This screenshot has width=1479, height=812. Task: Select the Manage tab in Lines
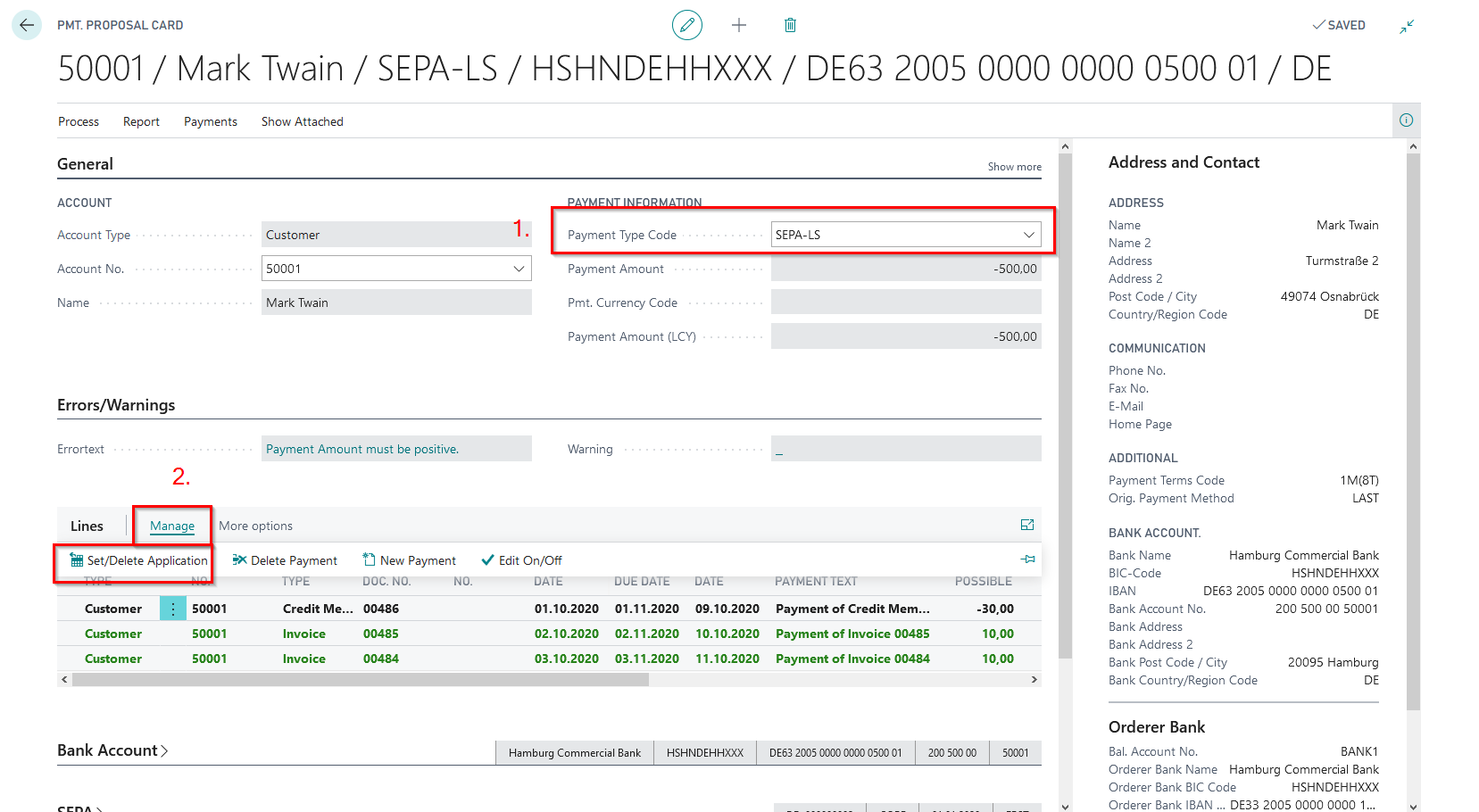172,526
